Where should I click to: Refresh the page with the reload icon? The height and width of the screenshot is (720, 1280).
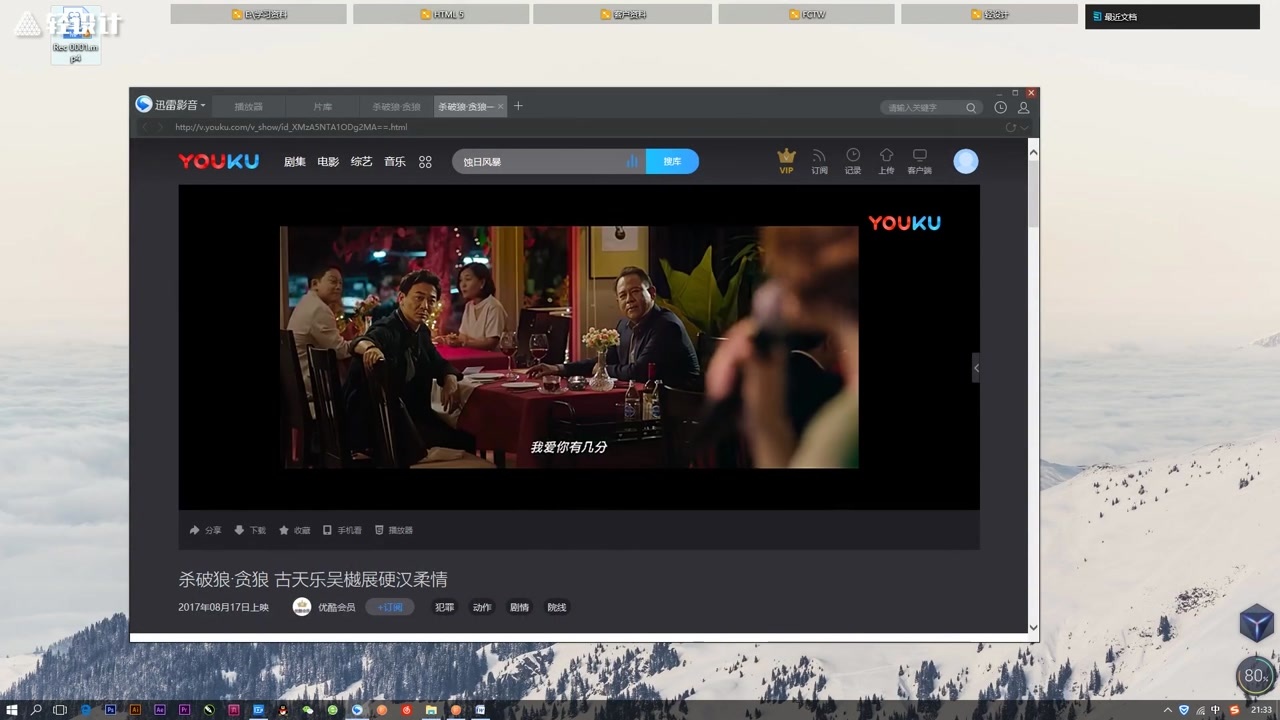1010,127
